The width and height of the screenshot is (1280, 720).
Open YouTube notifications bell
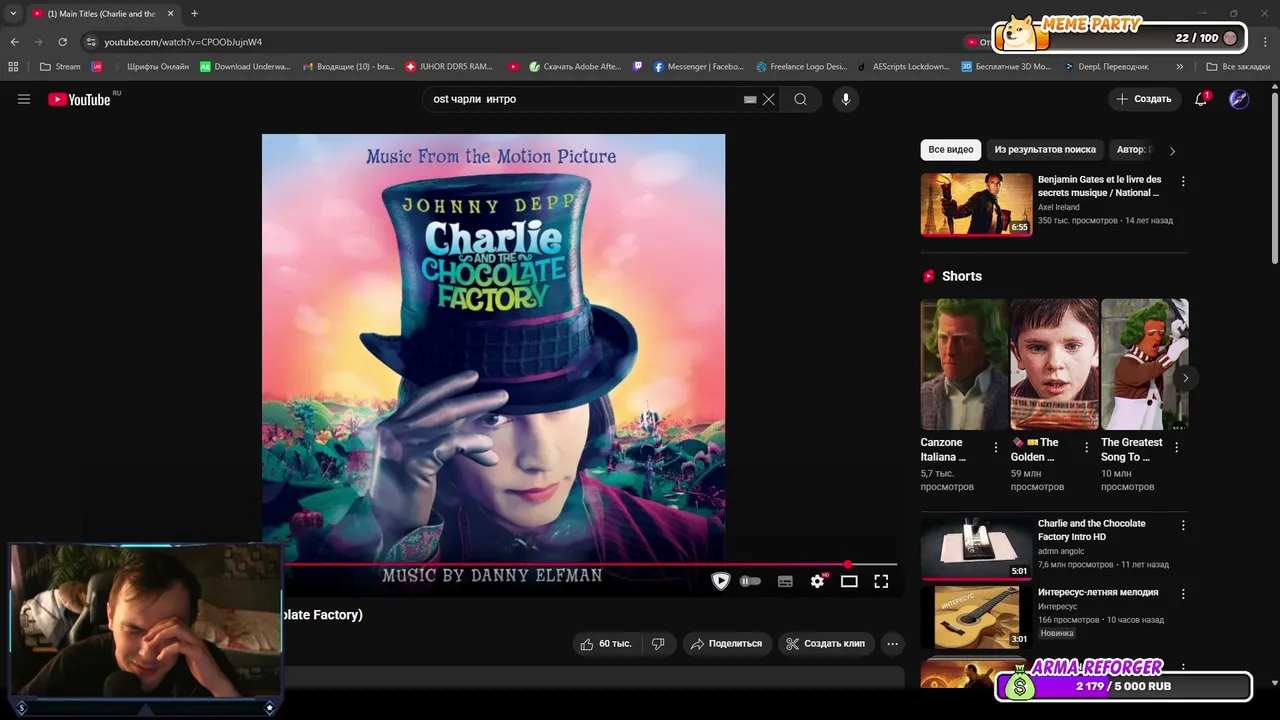click(1201, 99)
